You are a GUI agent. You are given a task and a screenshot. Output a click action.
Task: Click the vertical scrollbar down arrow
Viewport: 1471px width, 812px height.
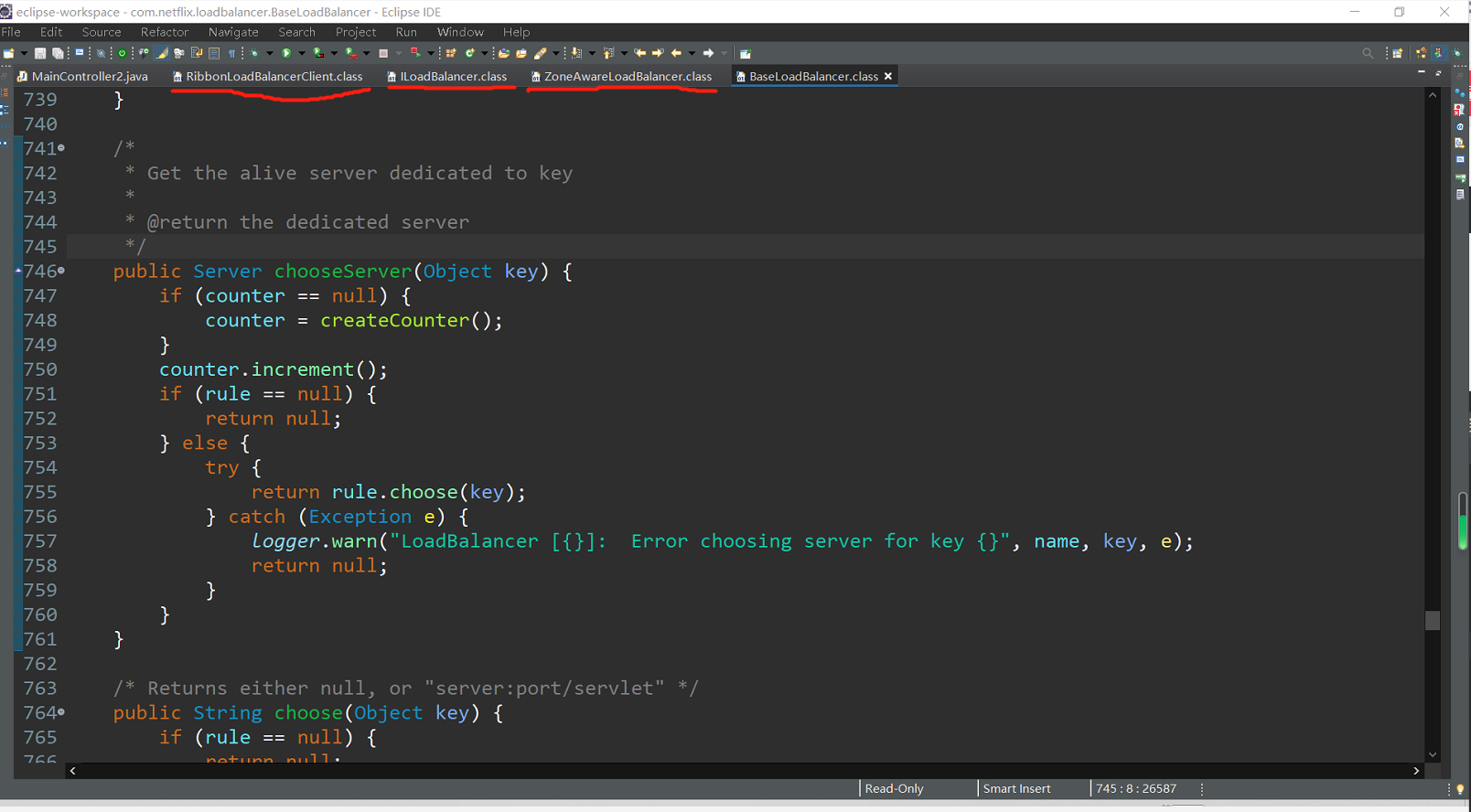pos(1433,755)
